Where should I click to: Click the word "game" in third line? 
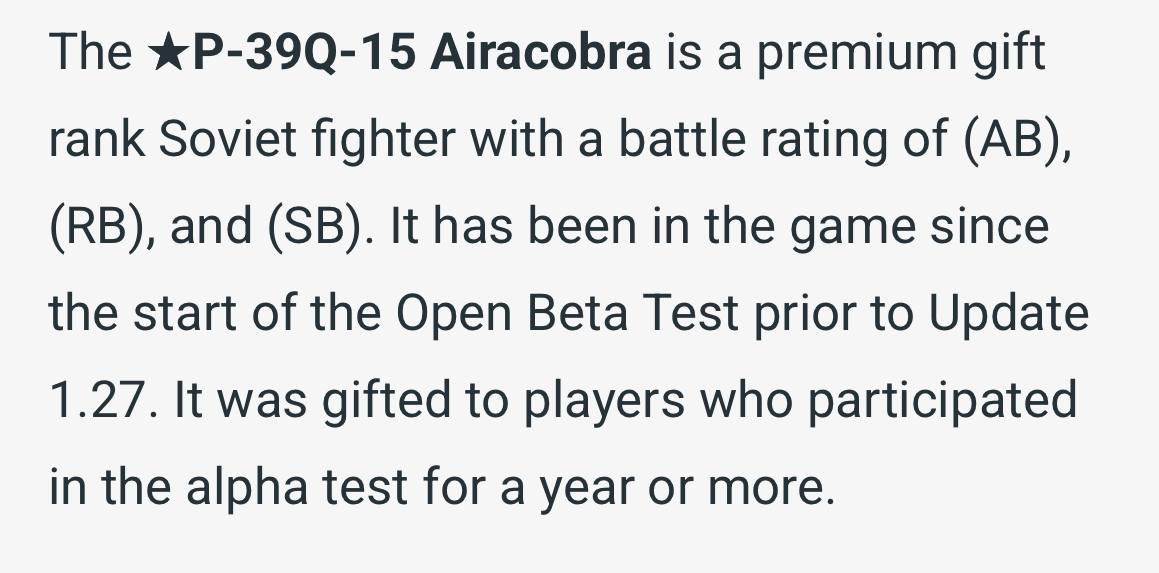click(850, 227)
